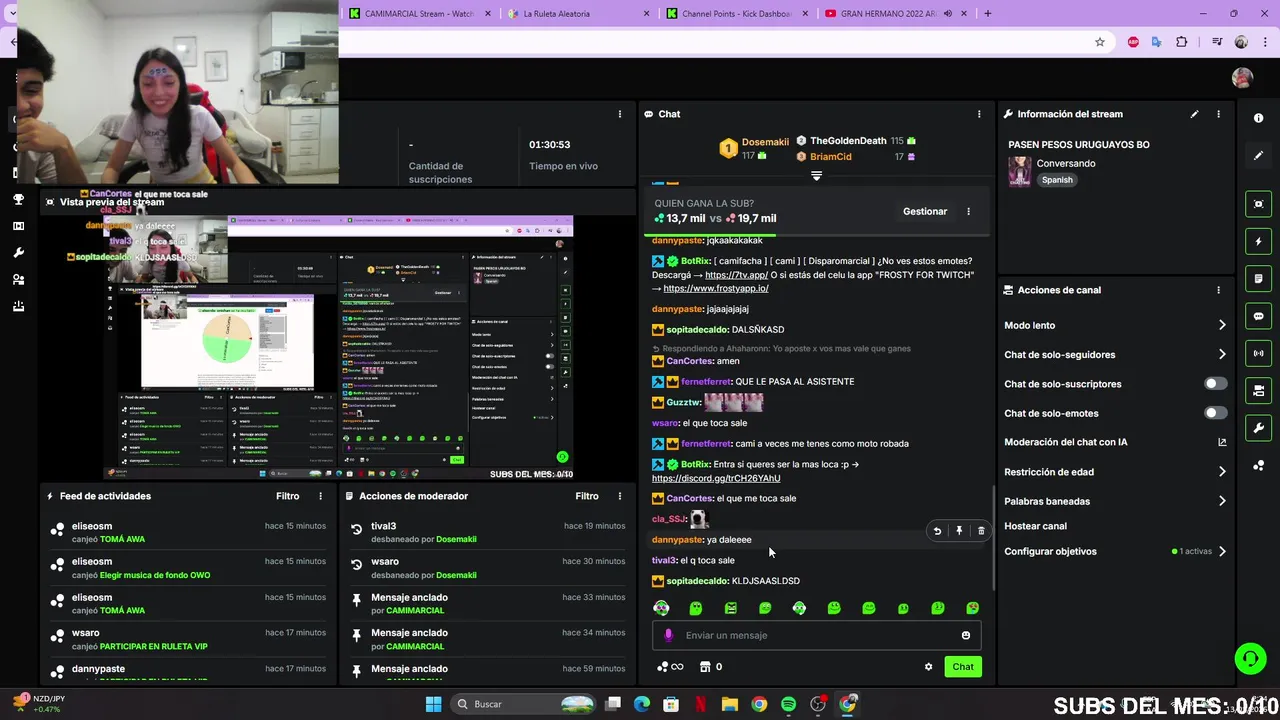Open Acciones de moderador three-dot menu
The image size is (1280, 720).
620,496
